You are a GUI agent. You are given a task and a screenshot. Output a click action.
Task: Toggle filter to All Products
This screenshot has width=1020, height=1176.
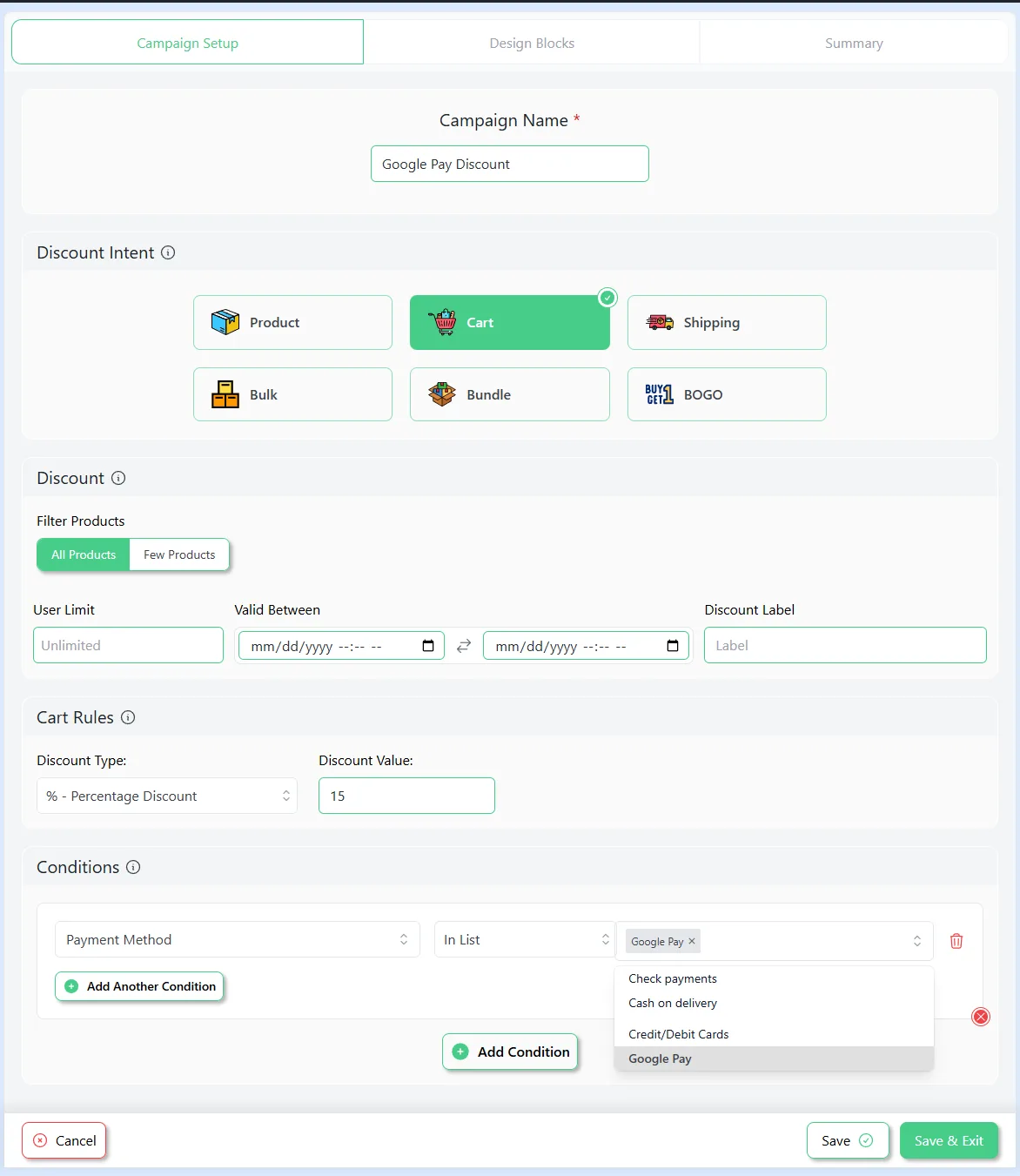pyautogui.click(x=84, y=554)
